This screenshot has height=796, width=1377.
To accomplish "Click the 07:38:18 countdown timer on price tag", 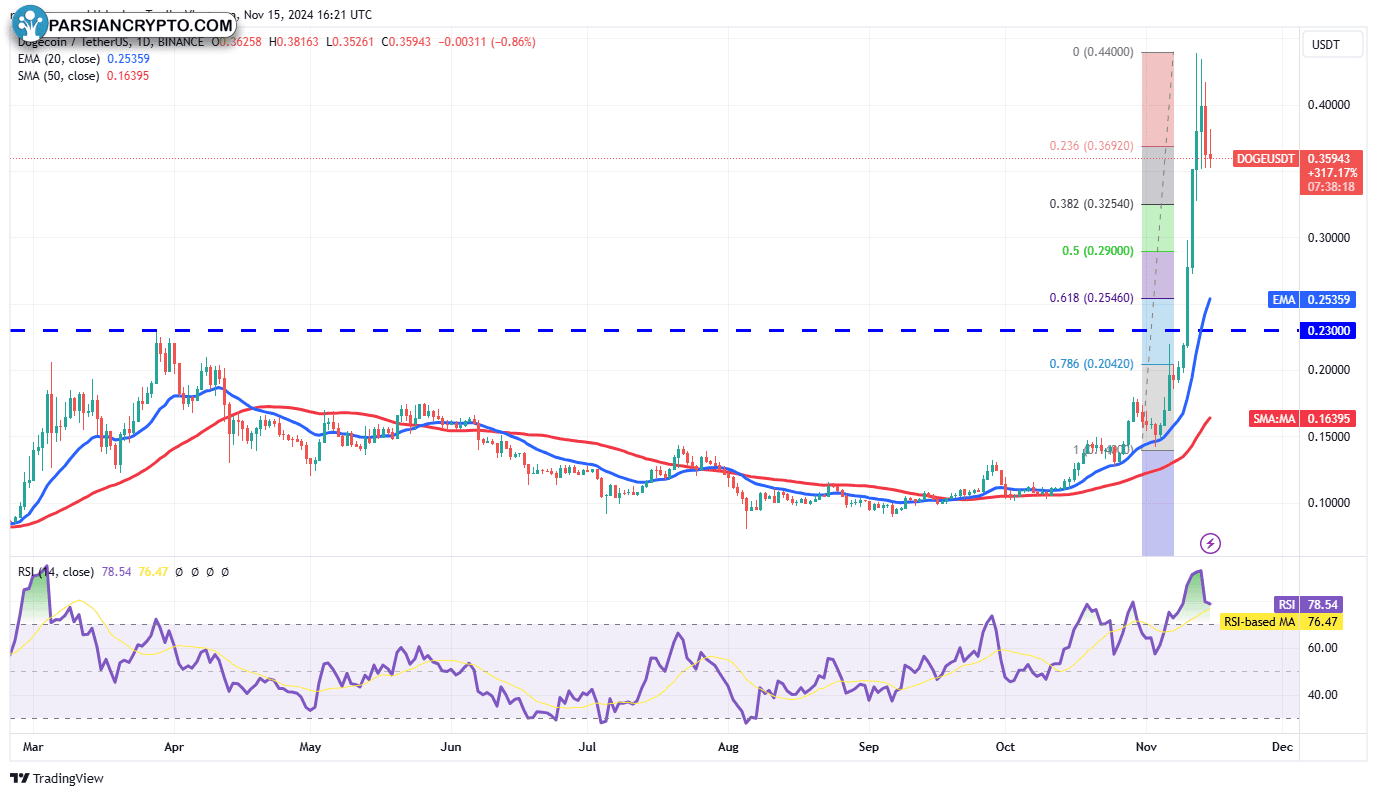I will tap(1333, 187).
